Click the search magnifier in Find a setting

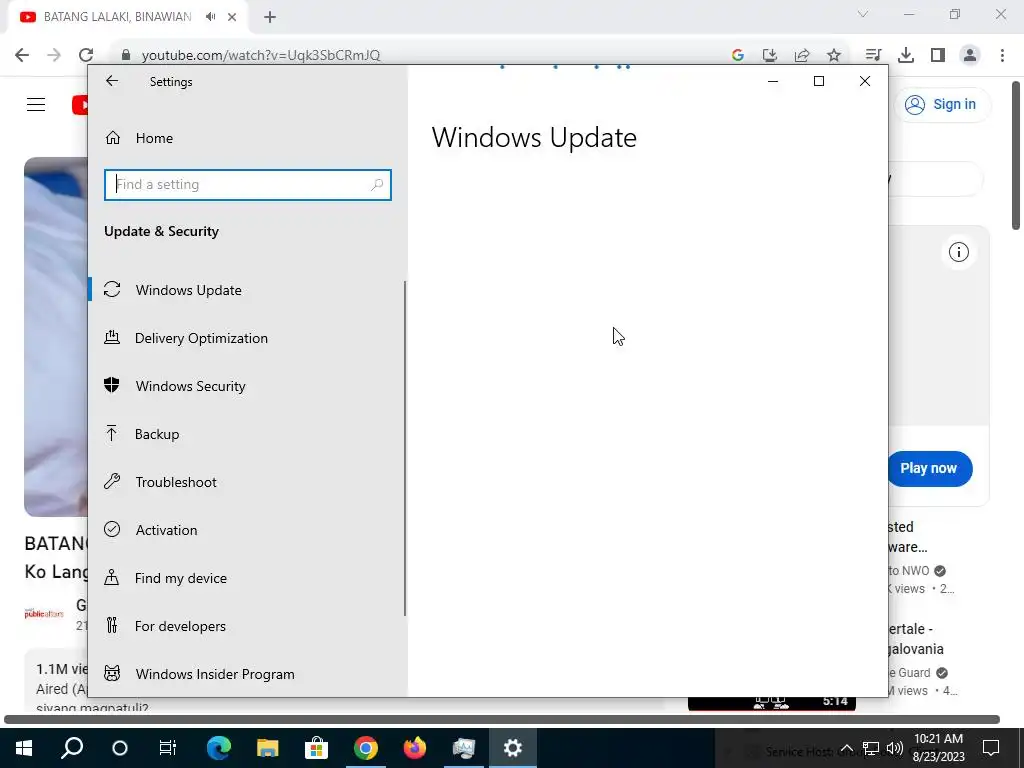pyautogui.click(x=377, y=185)
